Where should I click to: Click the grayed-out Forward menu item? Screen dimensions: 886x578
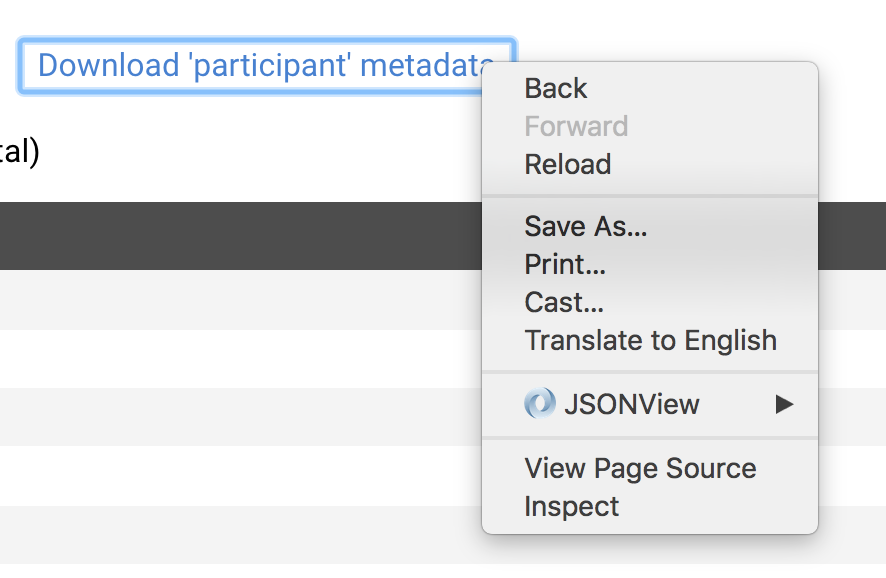tap(576, 126)
